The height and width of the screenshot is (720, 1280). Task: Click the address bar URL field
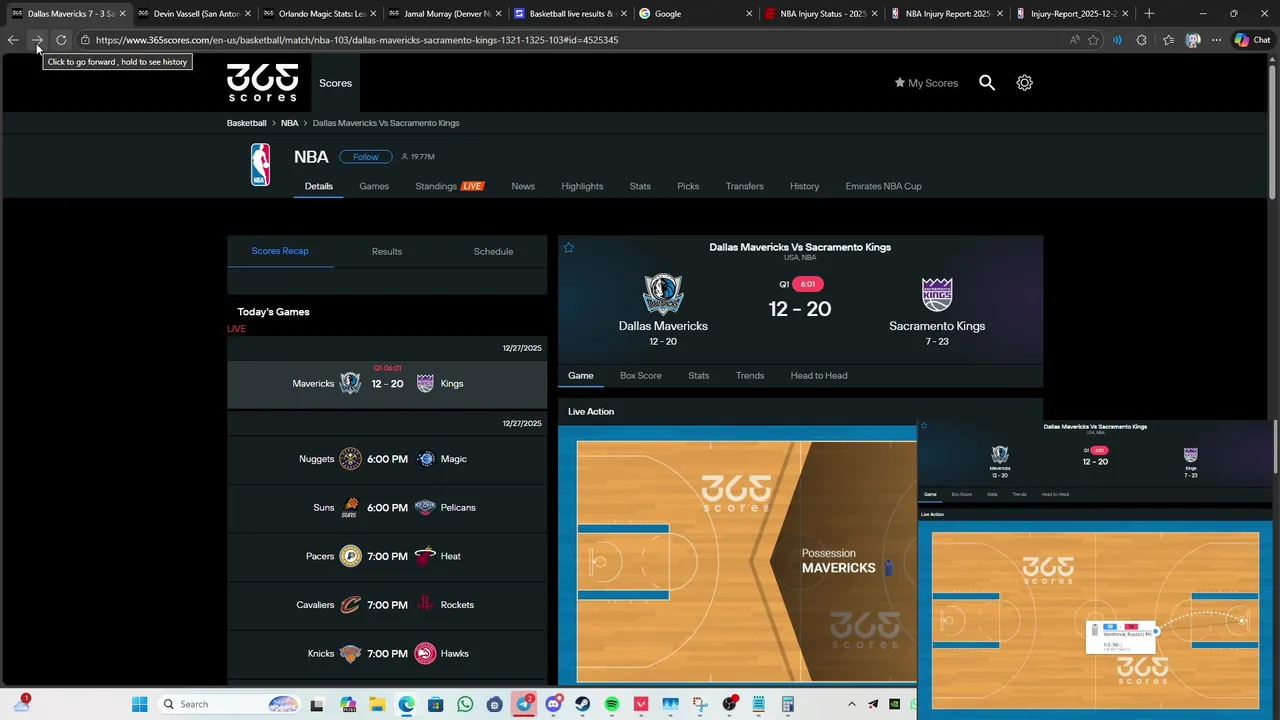click(570, 40)
